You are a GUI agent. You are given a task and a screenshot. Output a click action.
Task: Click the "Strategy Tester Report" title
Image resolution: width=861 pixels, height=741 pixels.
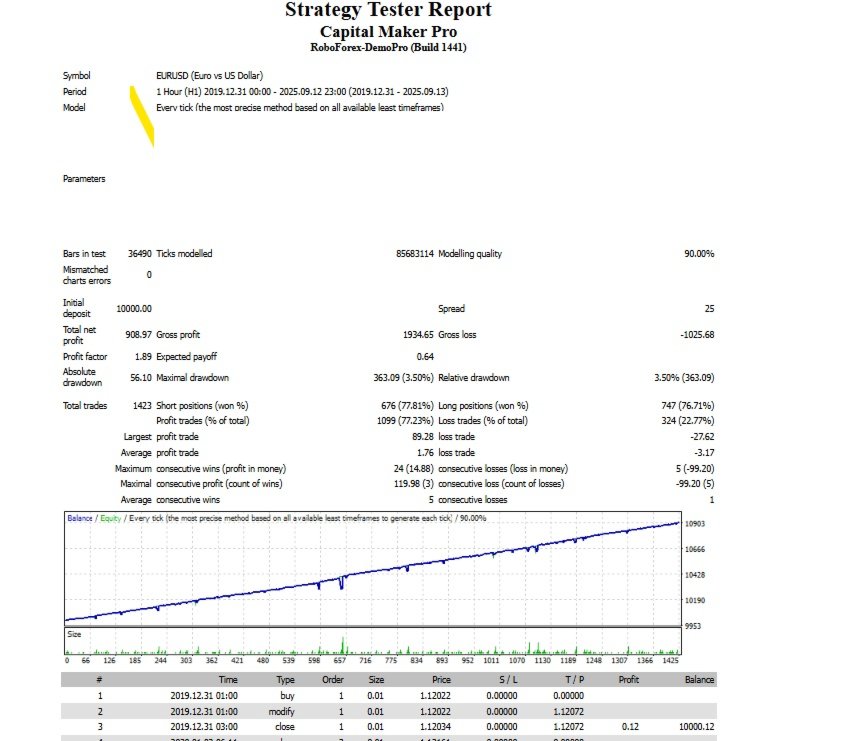[388, 9]
